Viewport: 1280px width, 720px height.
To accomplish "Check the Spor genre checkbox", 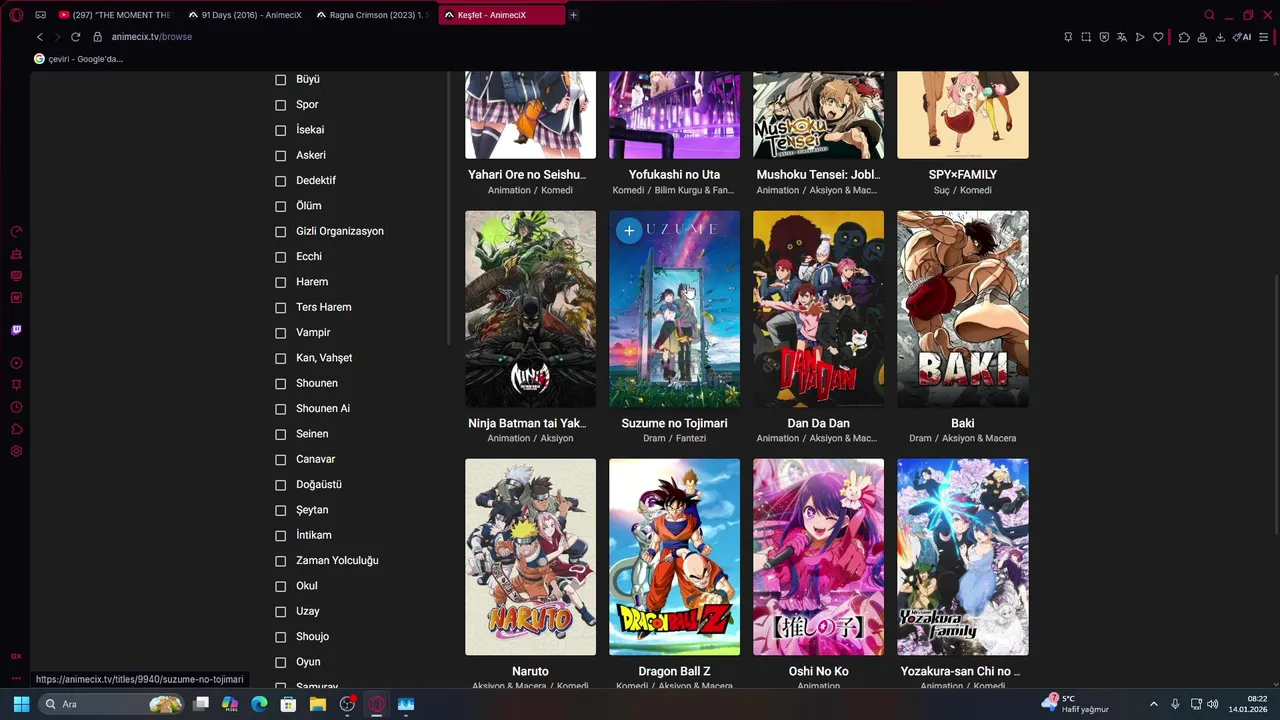I will coord(280,105).
